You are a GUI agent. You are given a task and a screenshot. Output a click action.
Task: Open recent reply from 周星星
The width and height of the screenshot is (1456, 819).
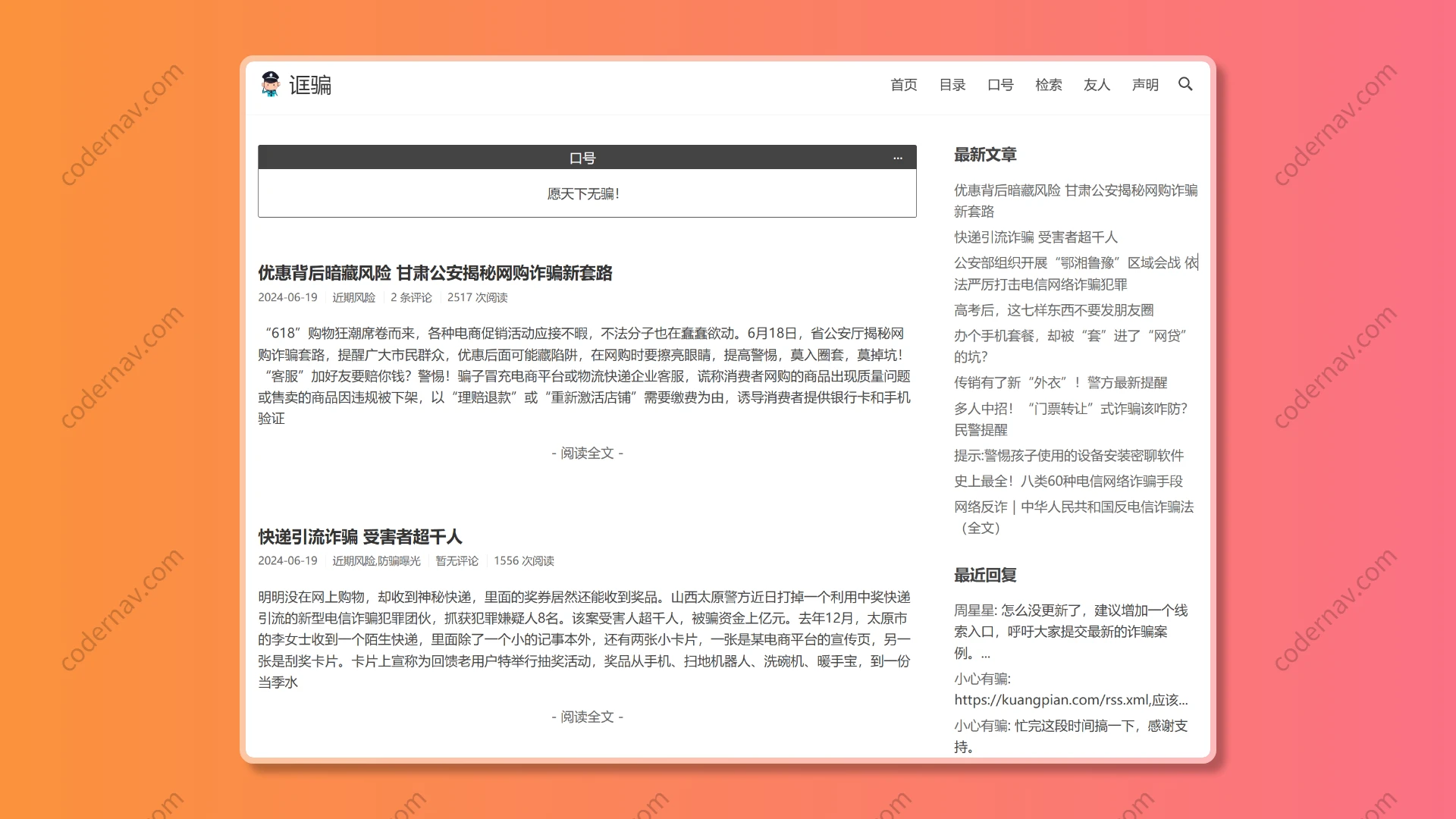[1069, 632]
